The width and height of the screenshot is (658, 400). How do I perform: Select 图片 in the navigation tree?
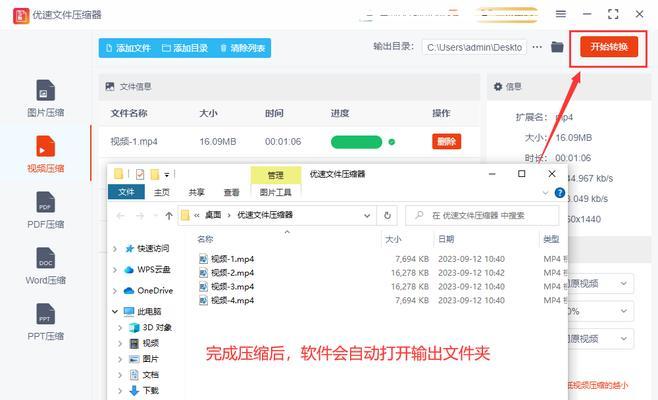144,359
